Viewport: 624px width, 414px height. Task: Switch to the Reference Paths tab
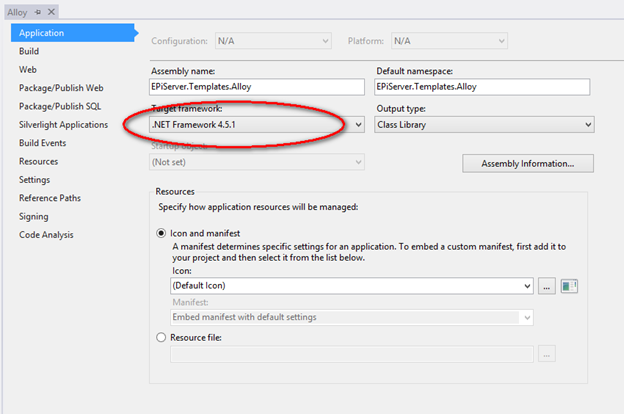(52, 198)
